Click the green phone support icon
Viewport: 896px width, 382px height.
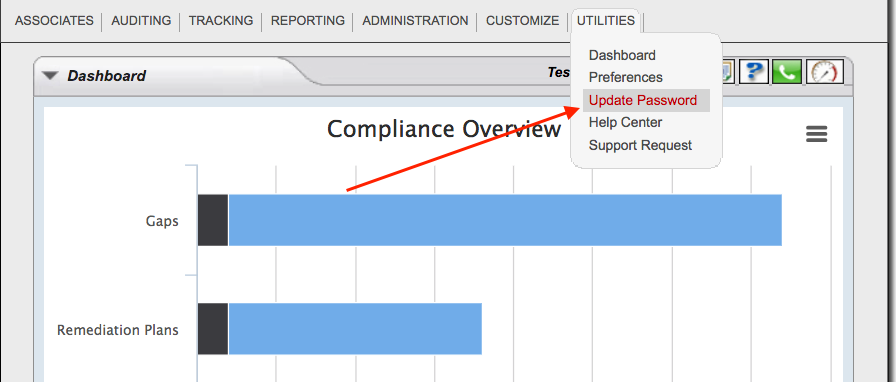click(x=787, y=72)
